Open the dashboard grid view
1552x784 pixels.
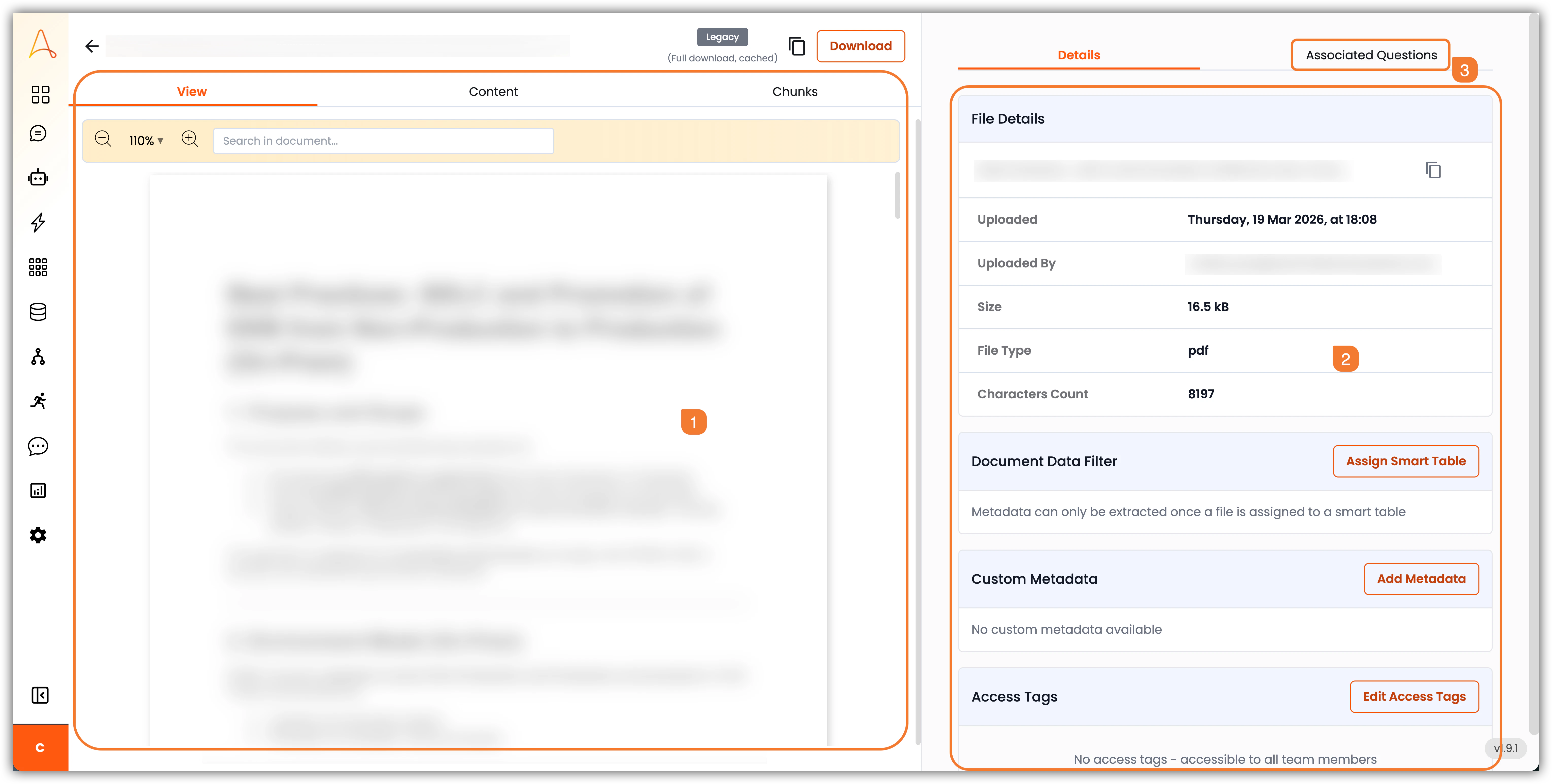[39, 95]
